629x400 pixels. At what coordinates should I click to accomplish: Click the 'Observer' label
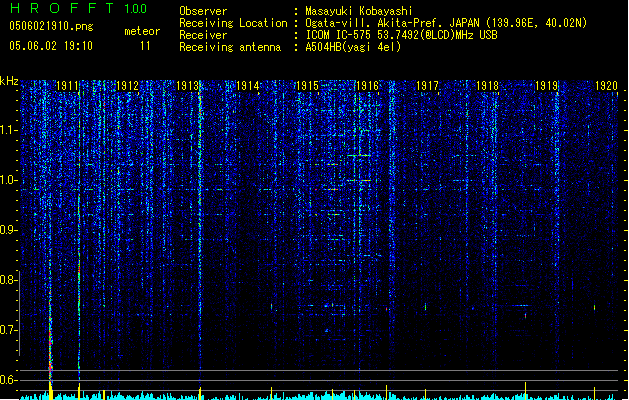[x=203, y=11]
